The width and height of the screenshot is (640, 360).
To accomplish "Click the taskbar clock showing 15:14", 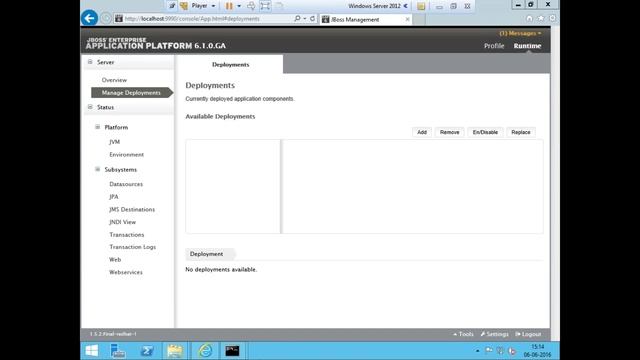I will coord(538,351).
